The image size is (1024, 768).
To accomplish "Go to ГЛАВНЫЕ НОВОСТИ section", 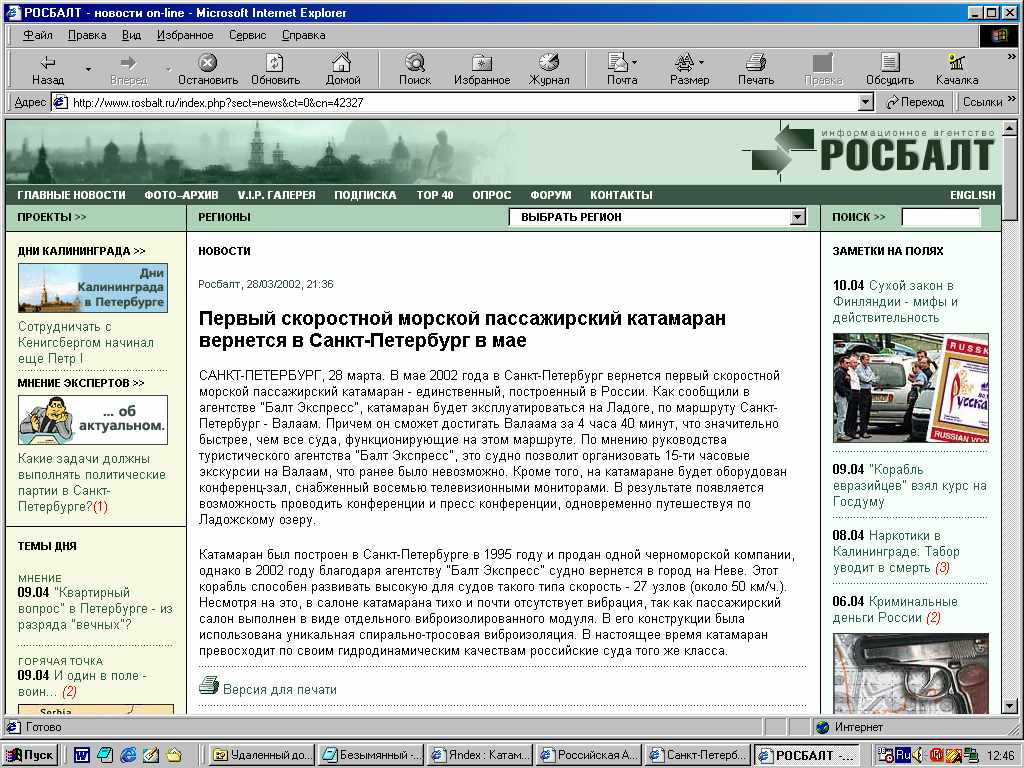I will click(x=71, y=195).
